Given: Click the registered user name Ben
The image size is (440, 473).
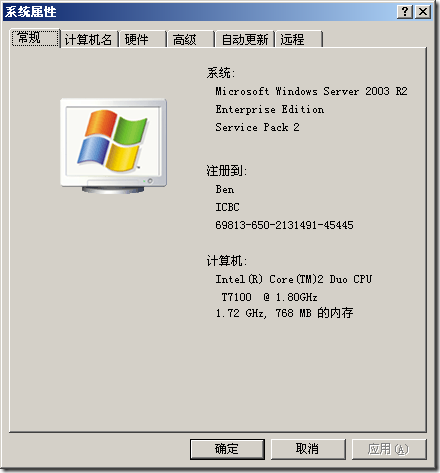Looking at the screenshot, I should pos(225,189).
